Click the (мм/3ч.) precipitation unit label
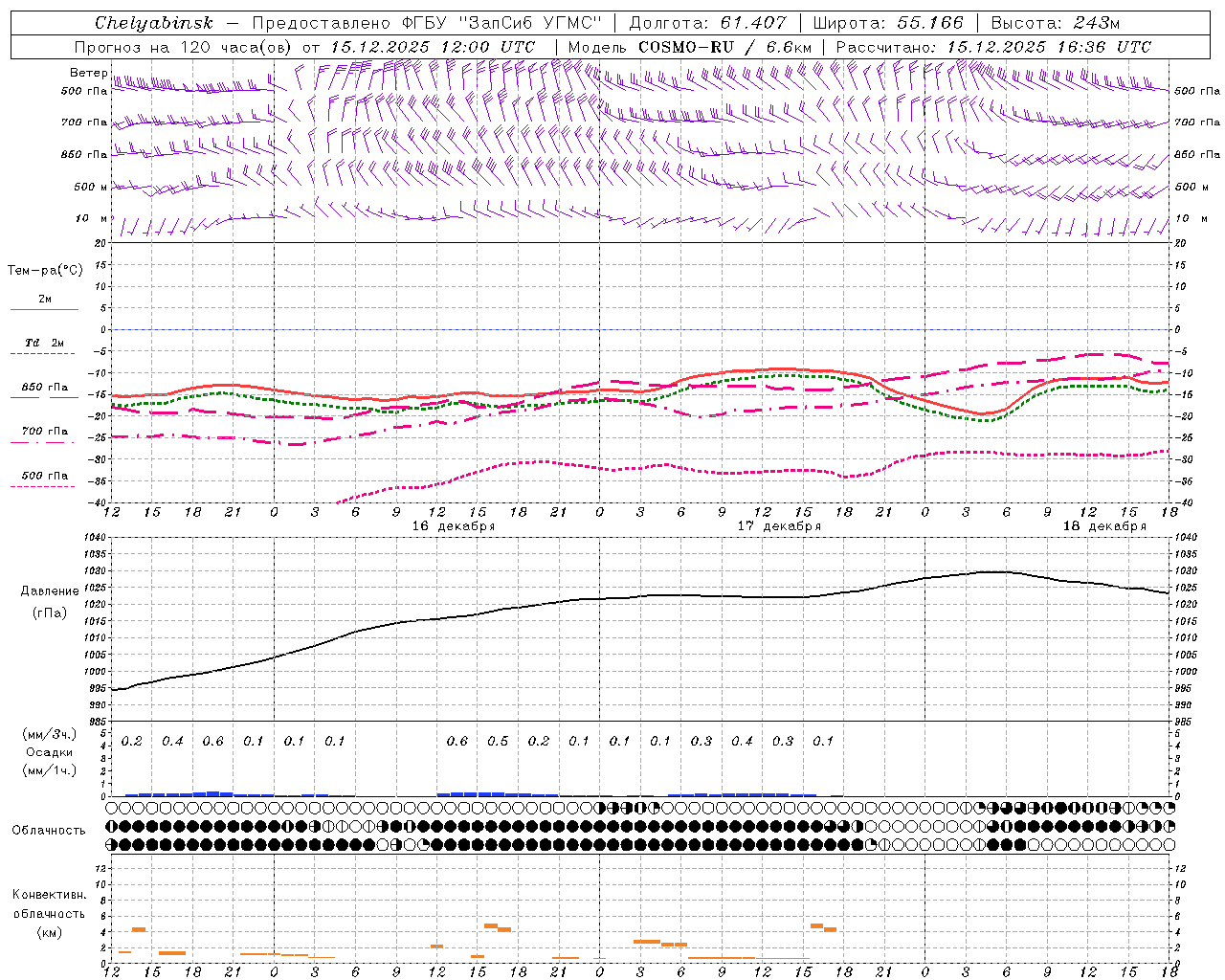 pos(49,734)
